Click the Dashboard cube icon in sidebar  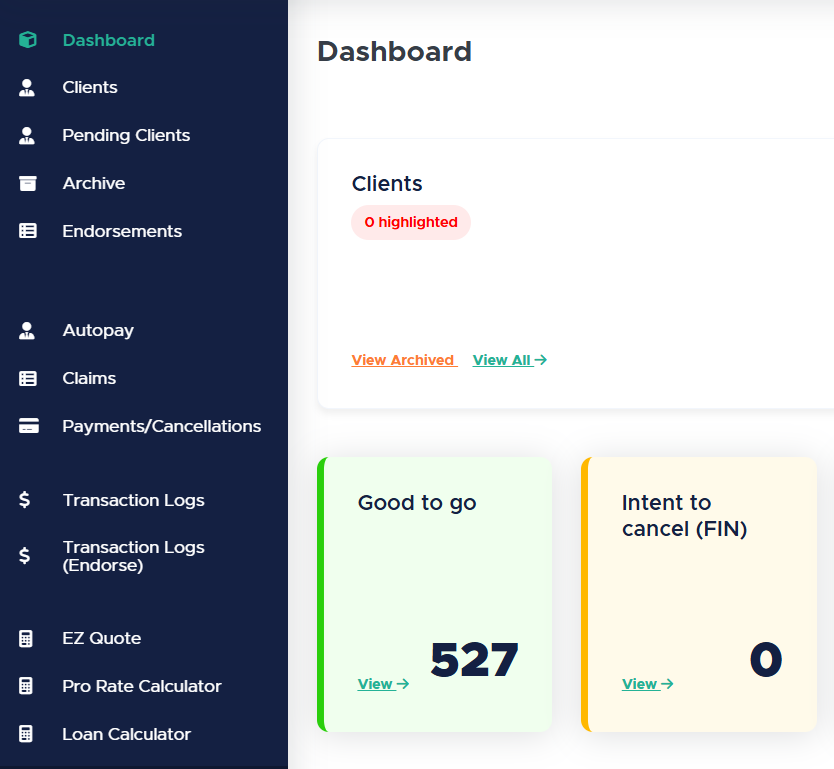(28, 40)
